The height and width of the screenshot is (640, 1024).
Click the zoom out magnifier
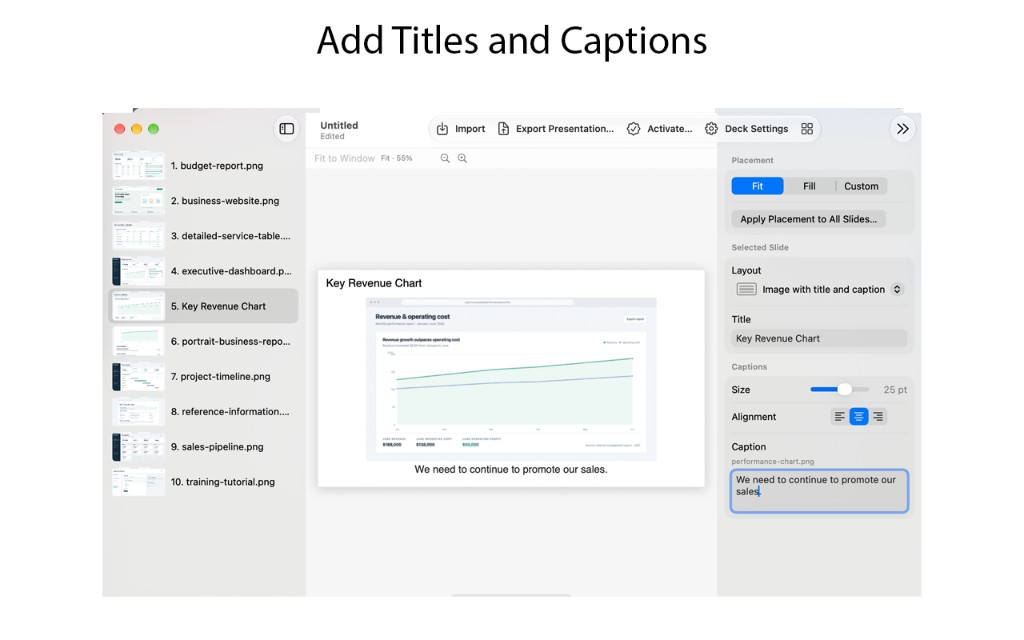tap(445, 158)
